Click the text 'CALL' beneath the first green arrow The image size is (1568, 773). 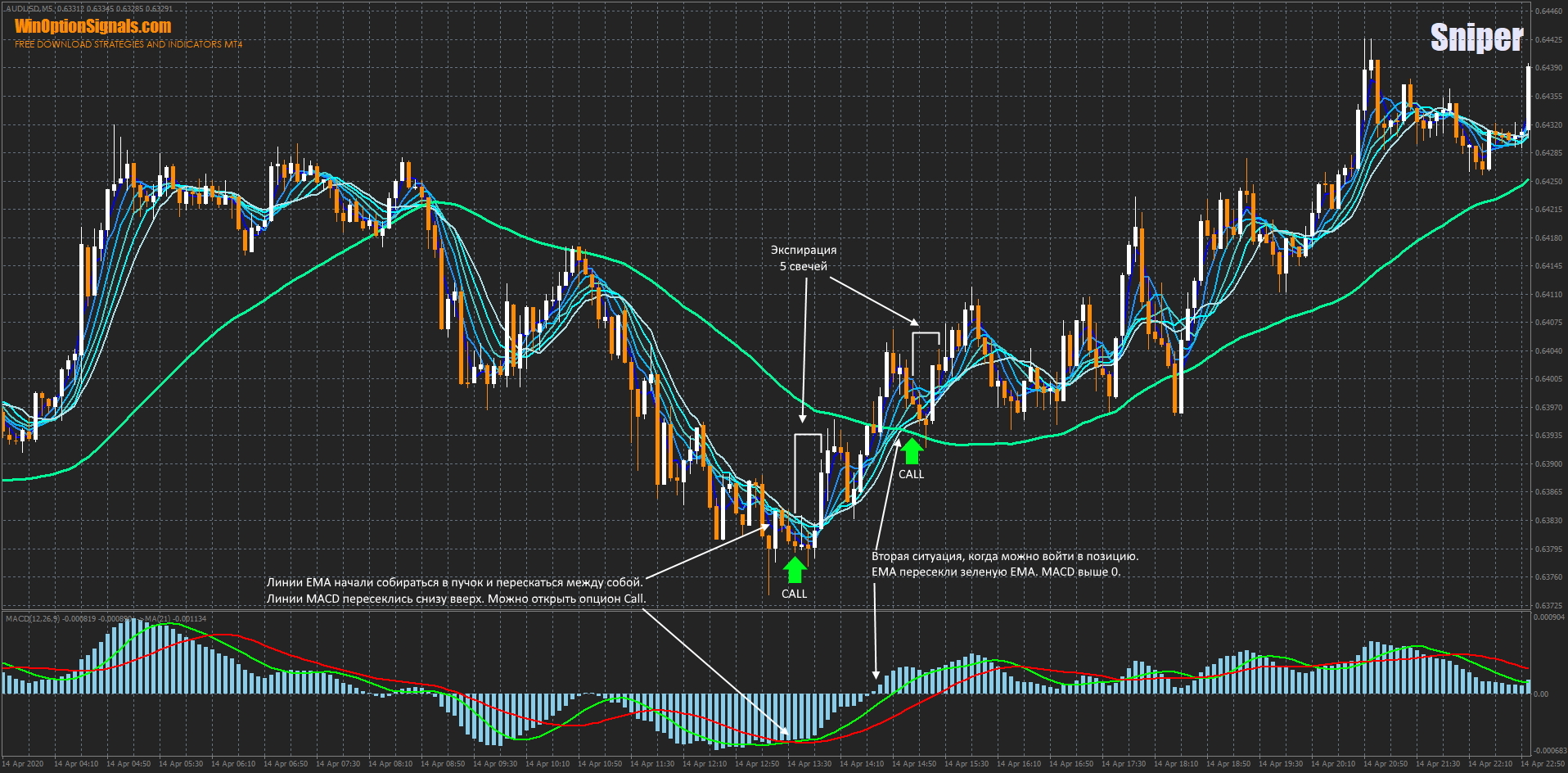[x=794, y=594]
